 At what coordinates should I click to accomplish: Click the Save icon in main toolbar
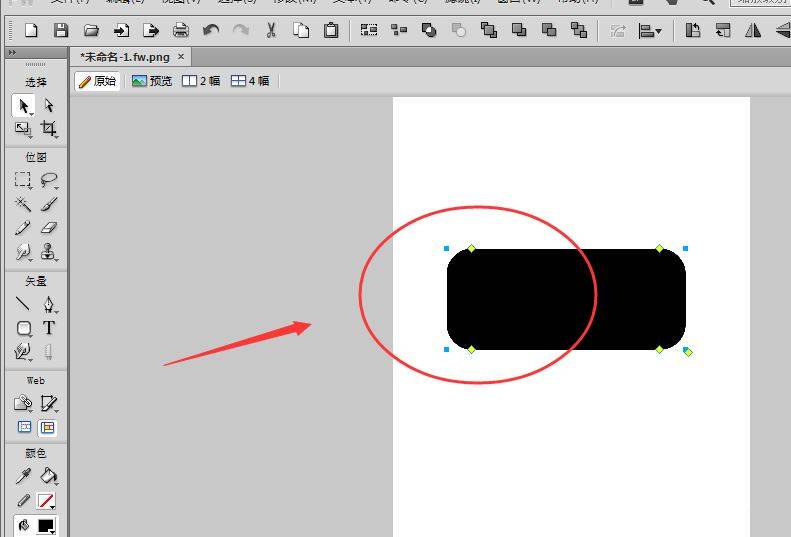tap(61, 31)
